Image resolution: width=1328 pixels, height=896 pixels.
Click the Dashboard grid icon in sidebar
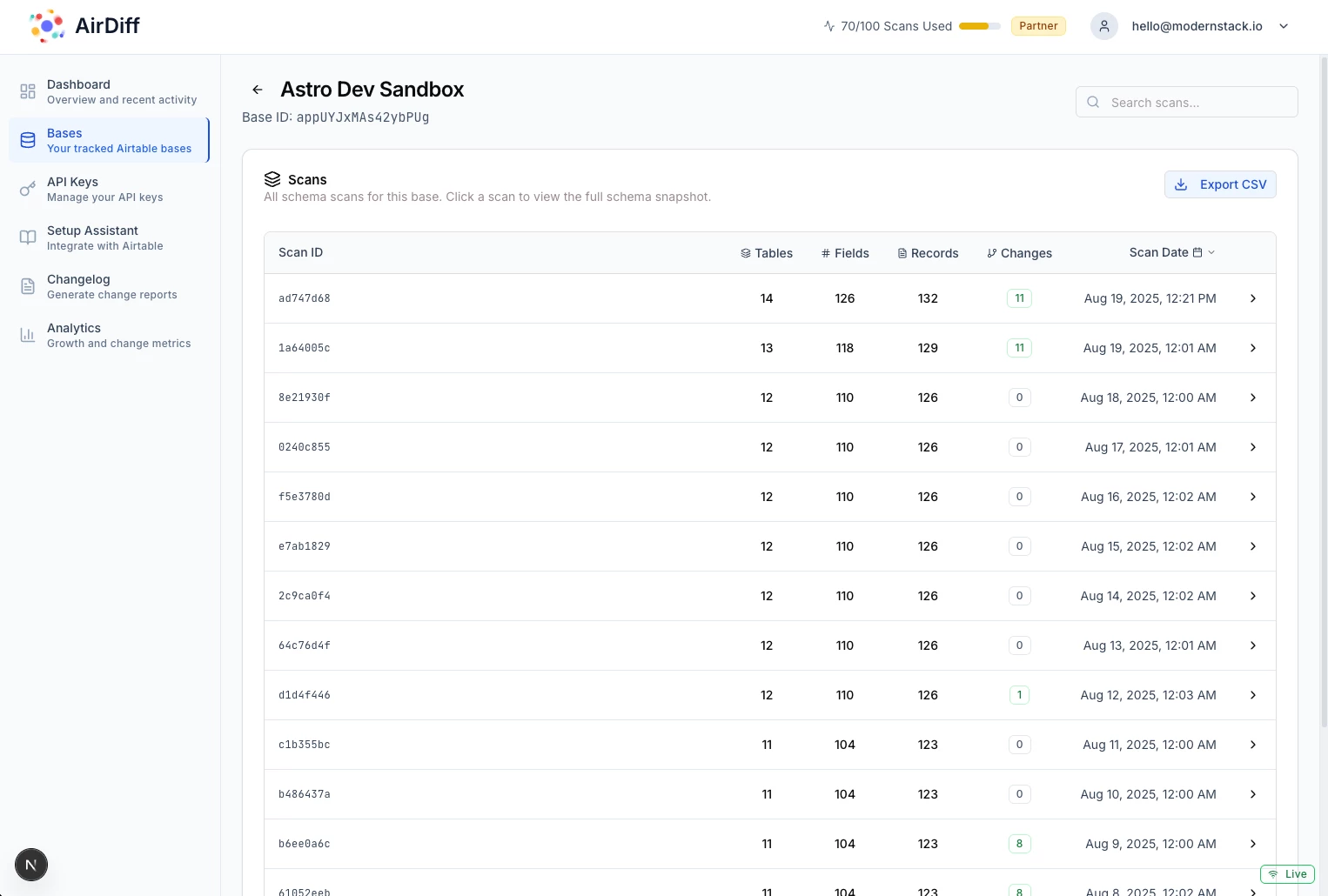click(x=28, y=91)
